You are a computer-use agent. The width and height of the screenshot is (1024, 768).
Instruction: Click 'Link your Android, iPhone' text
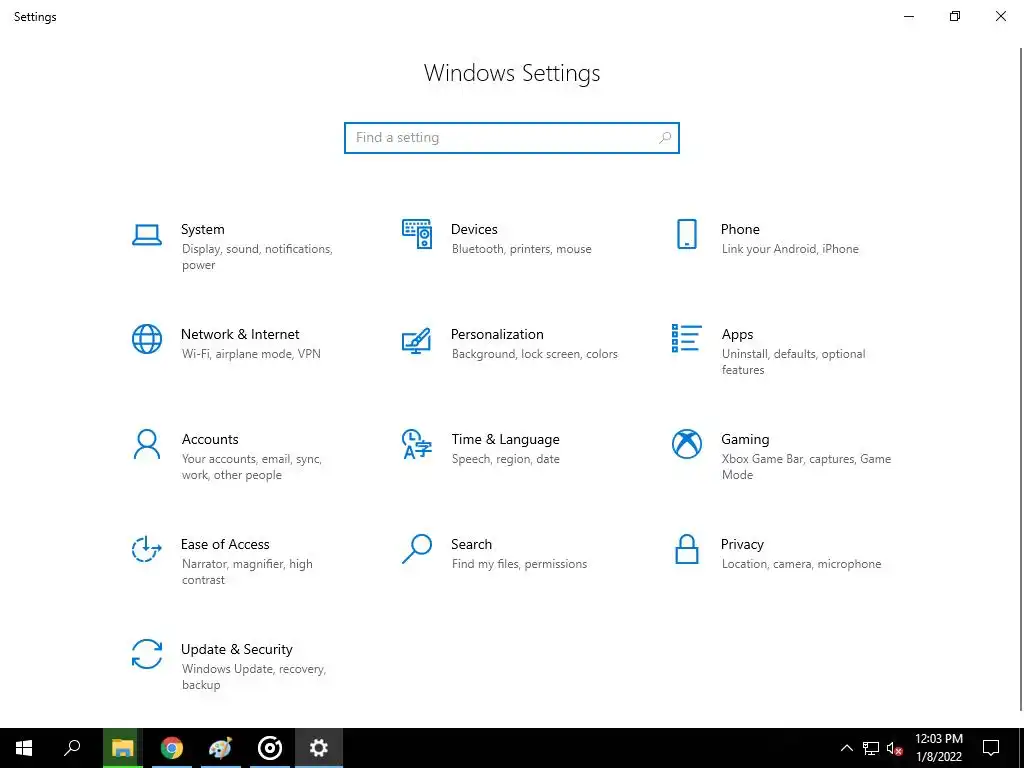[x=790, y=249]
